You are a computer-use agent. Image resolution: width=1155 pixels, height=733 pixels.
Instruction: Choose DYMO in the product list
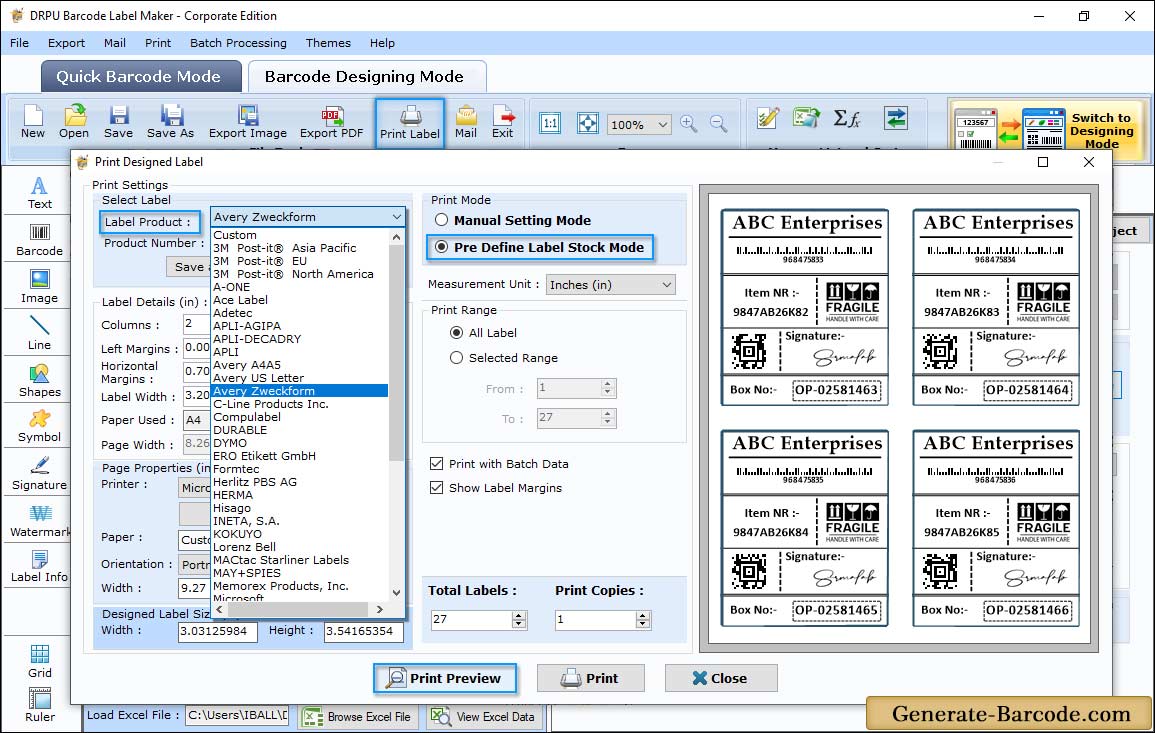(230, 443)
